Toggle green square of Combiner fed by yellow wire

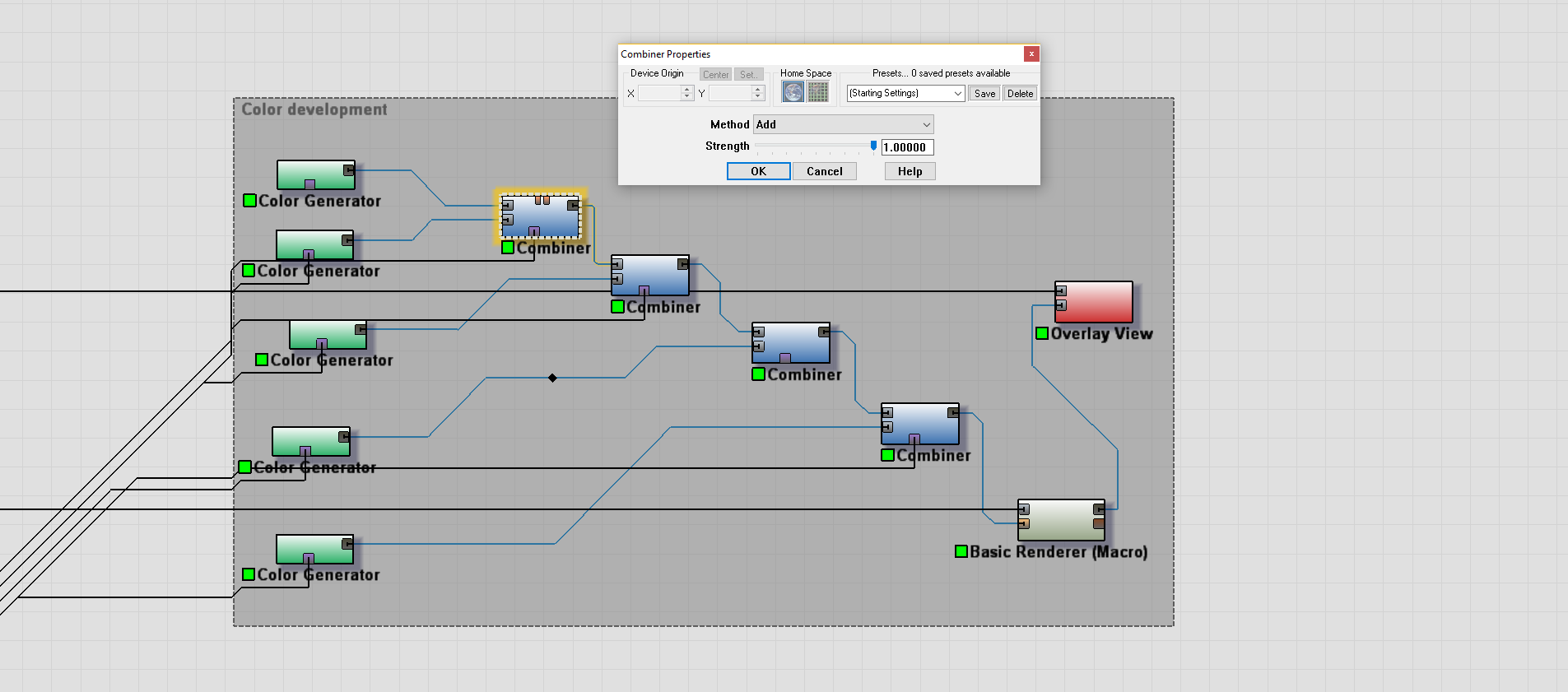point(617,306)
